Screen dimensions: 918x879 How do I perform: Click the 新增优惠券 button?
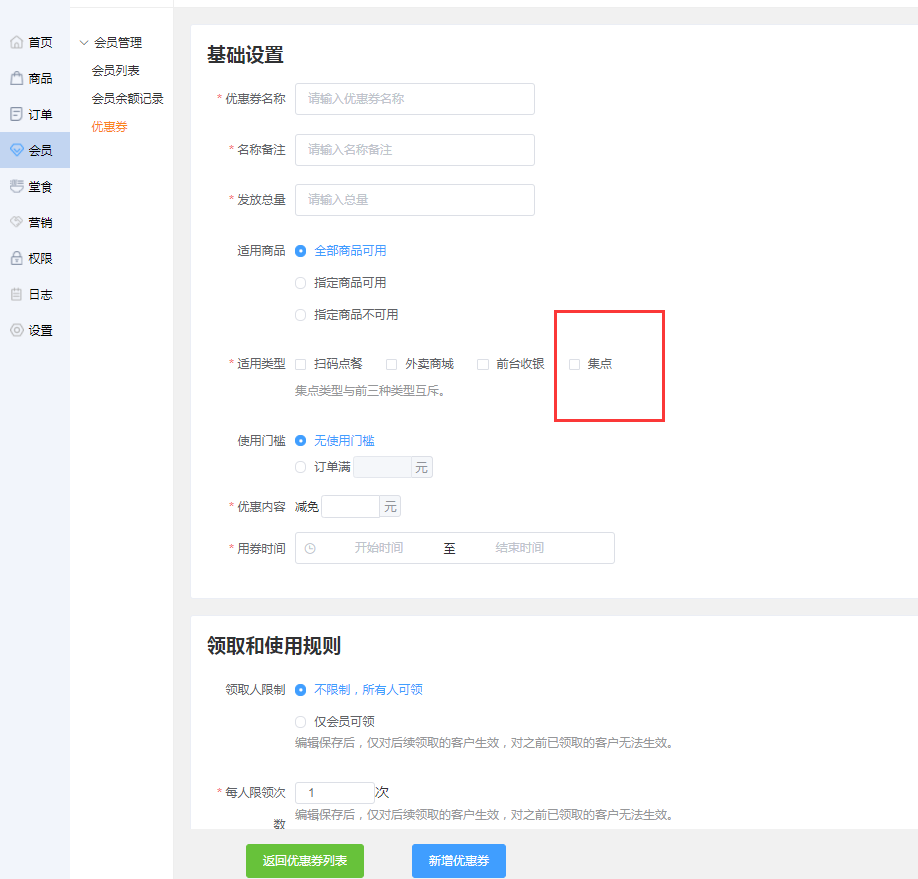458,861
